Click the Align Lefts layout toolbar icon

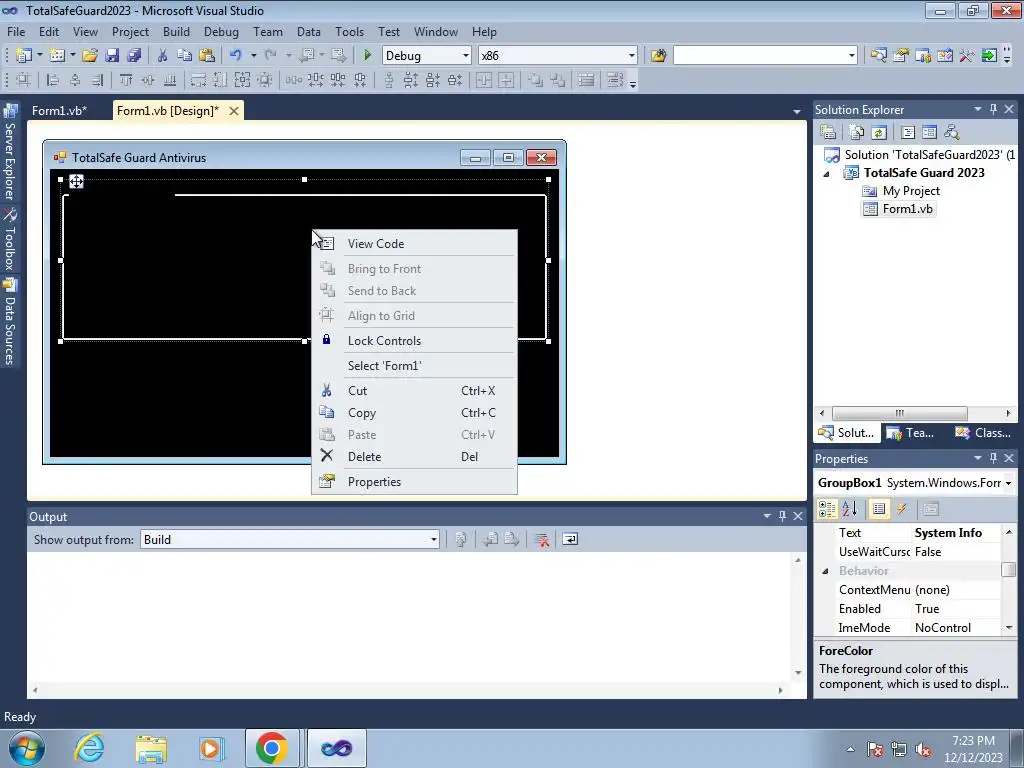pyautogui.click(x=53, y=80)
